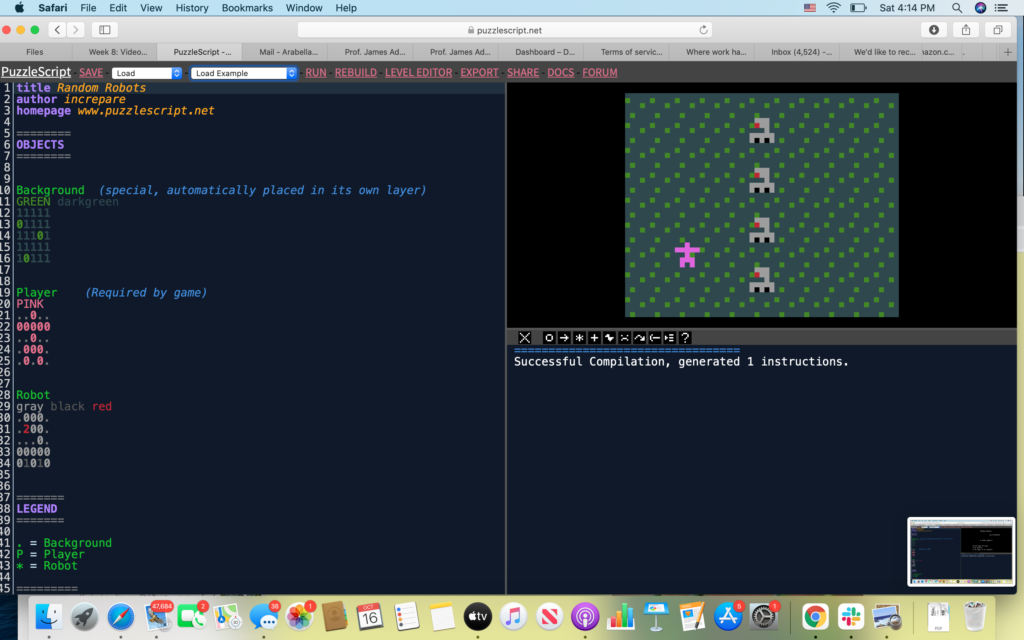Open Chrome from the dock
Image resolution: width=1024 pixels, height=640 pixels.
815,616
